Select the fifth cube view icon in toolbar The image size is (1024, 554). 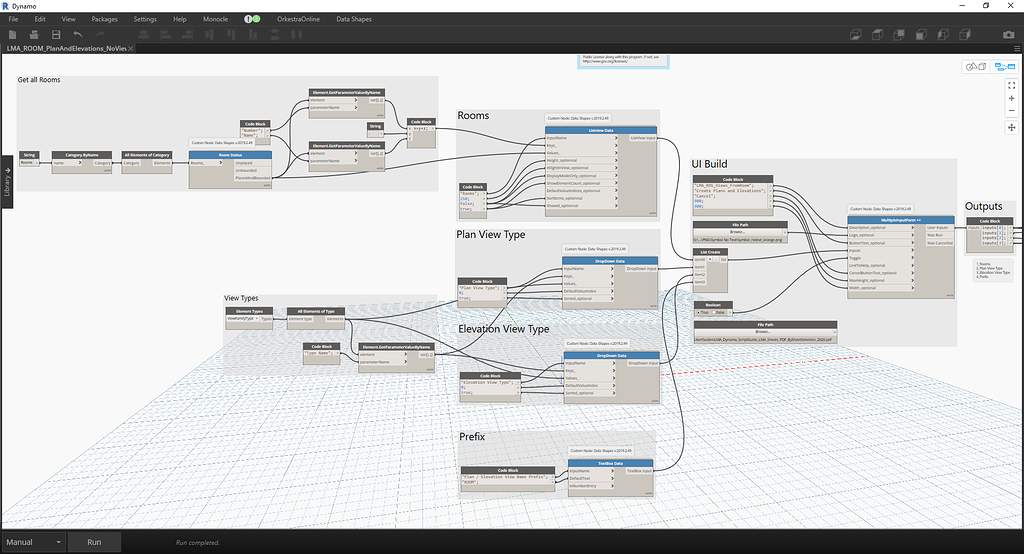pyautogui.click(x=943, y=35)
